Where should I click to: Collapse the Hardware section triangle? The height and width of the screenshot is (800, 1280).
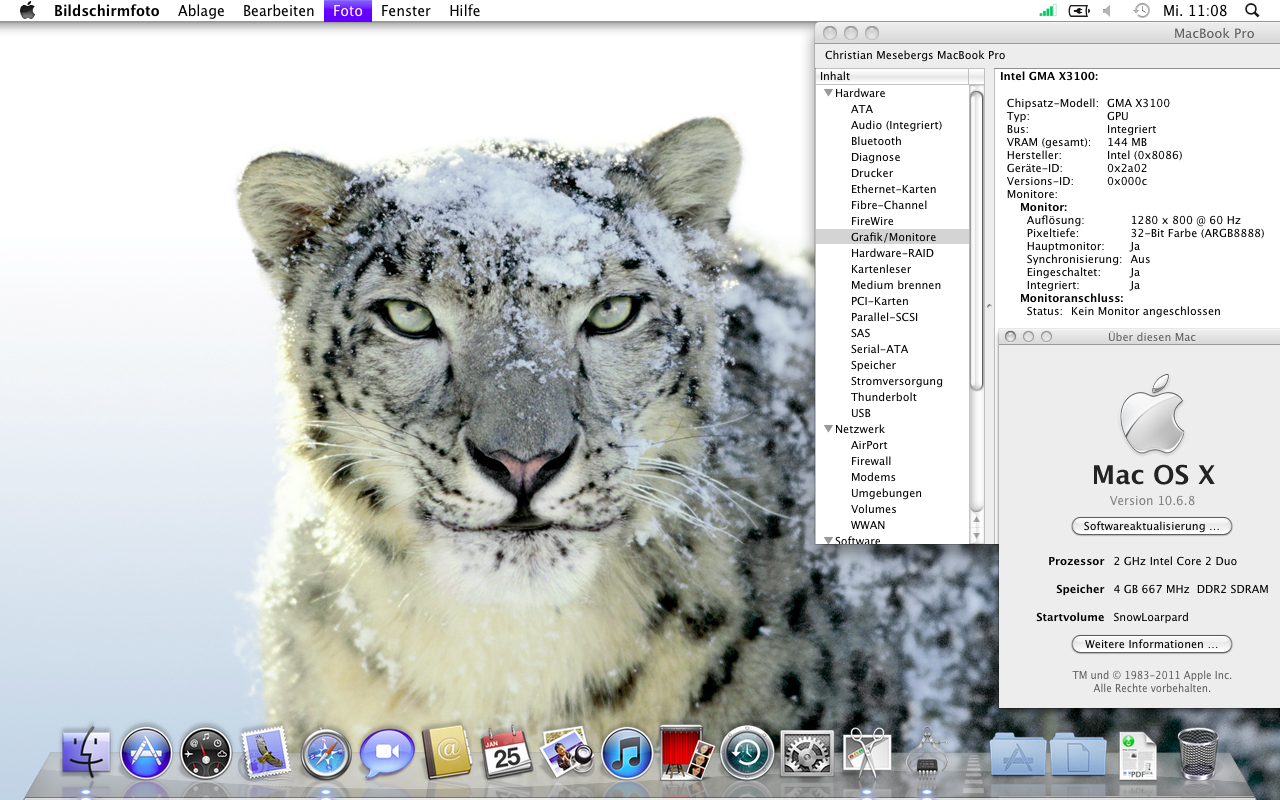coord(828,93)
